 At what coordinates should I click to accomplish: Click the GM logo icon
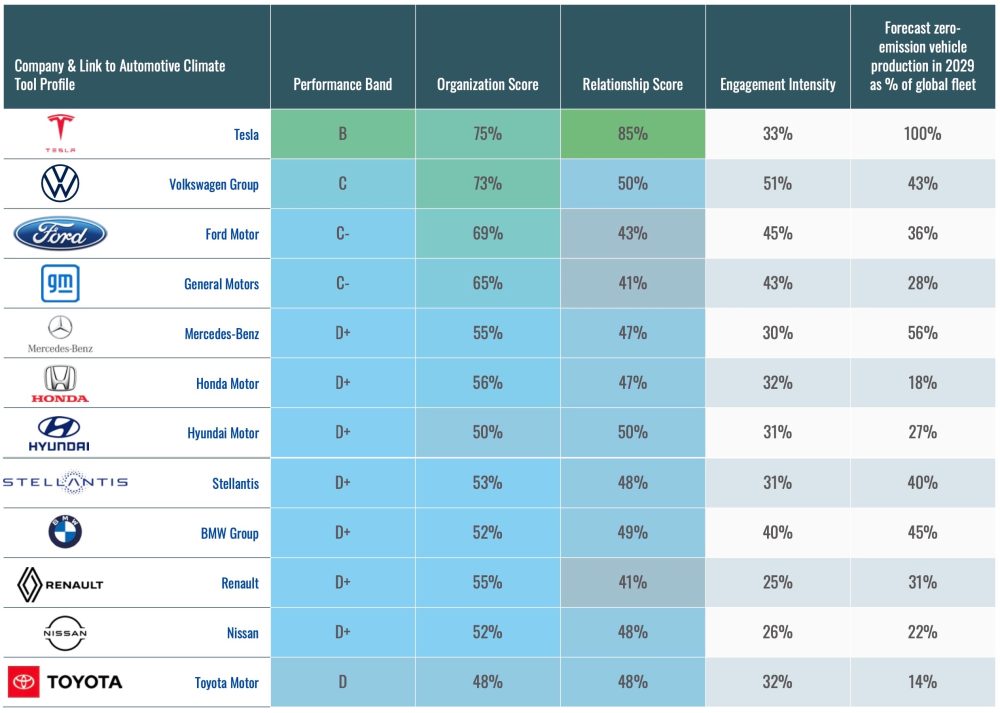pos(60,284)
